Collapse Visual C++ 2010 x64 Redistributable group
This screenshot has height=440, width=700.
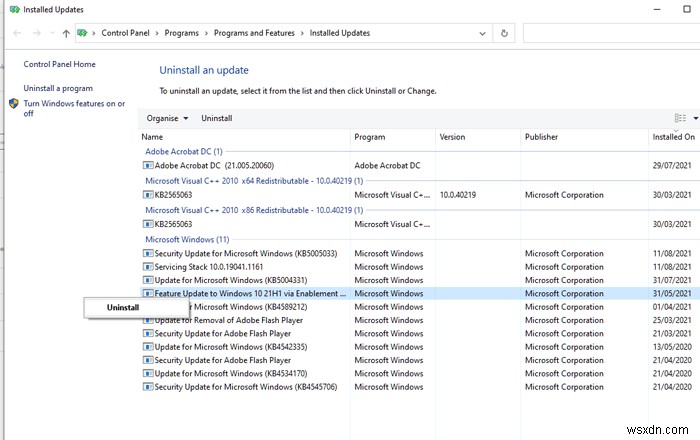[x=254, y=181]
